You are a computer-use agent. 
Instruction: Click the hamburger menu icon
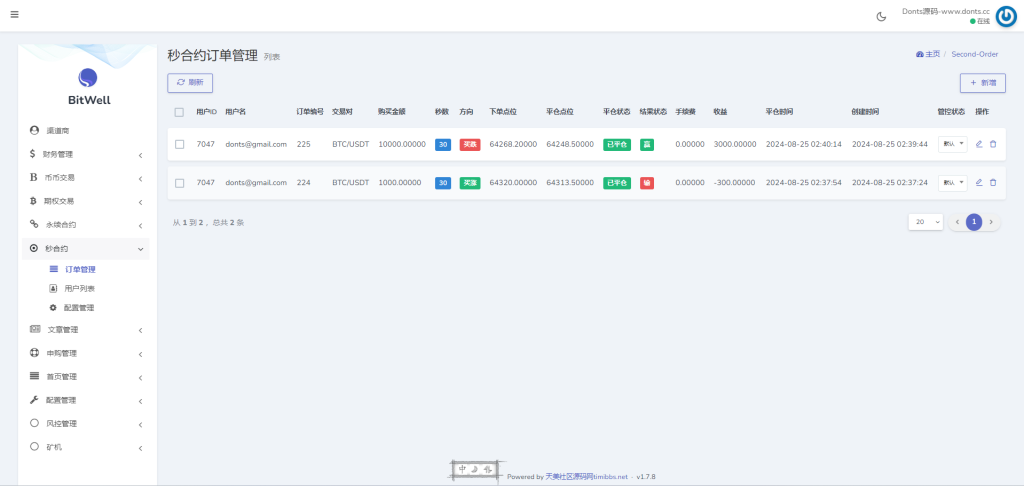tap(14, 15)
